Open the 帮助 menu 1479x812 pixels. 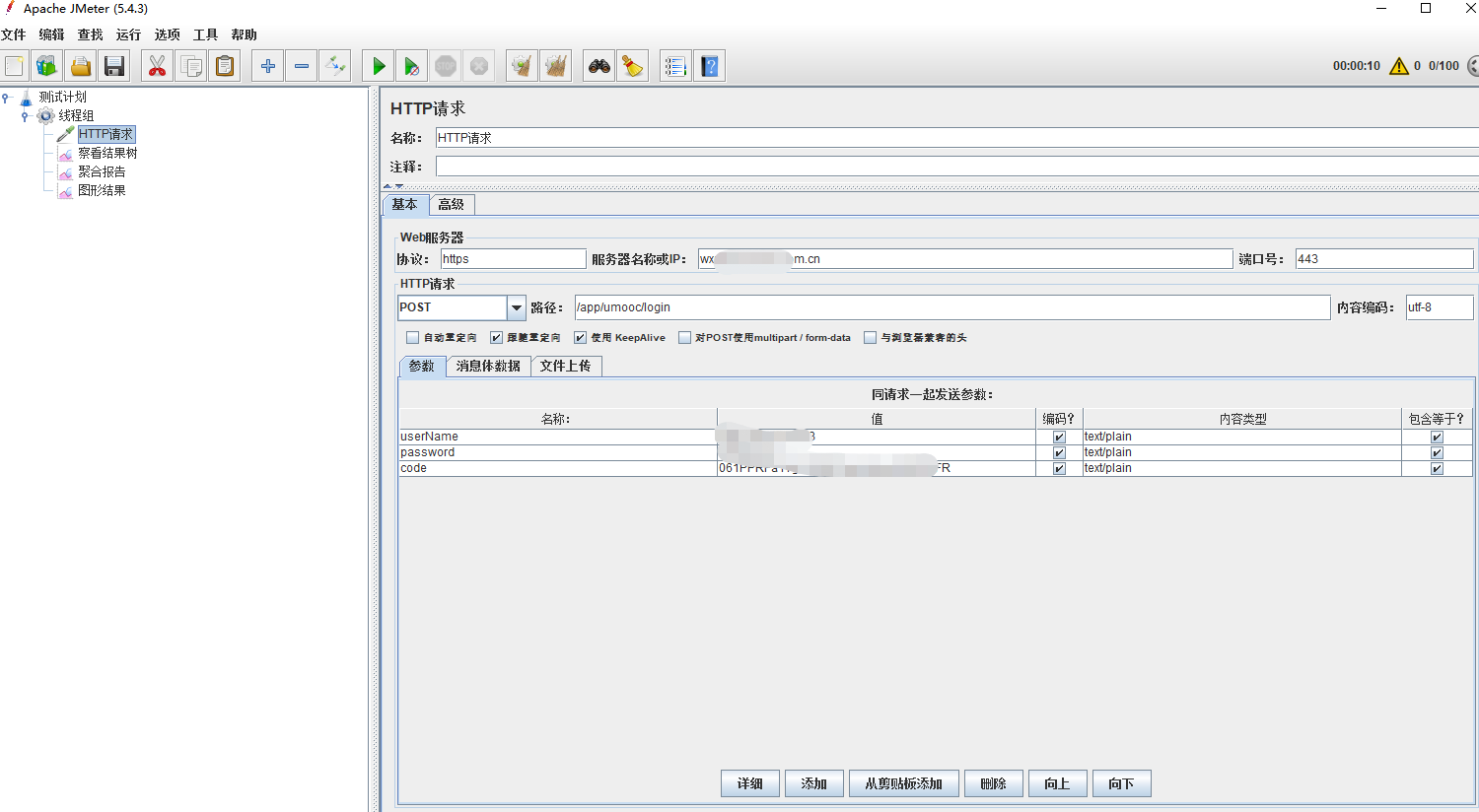[x=244, y=34]
